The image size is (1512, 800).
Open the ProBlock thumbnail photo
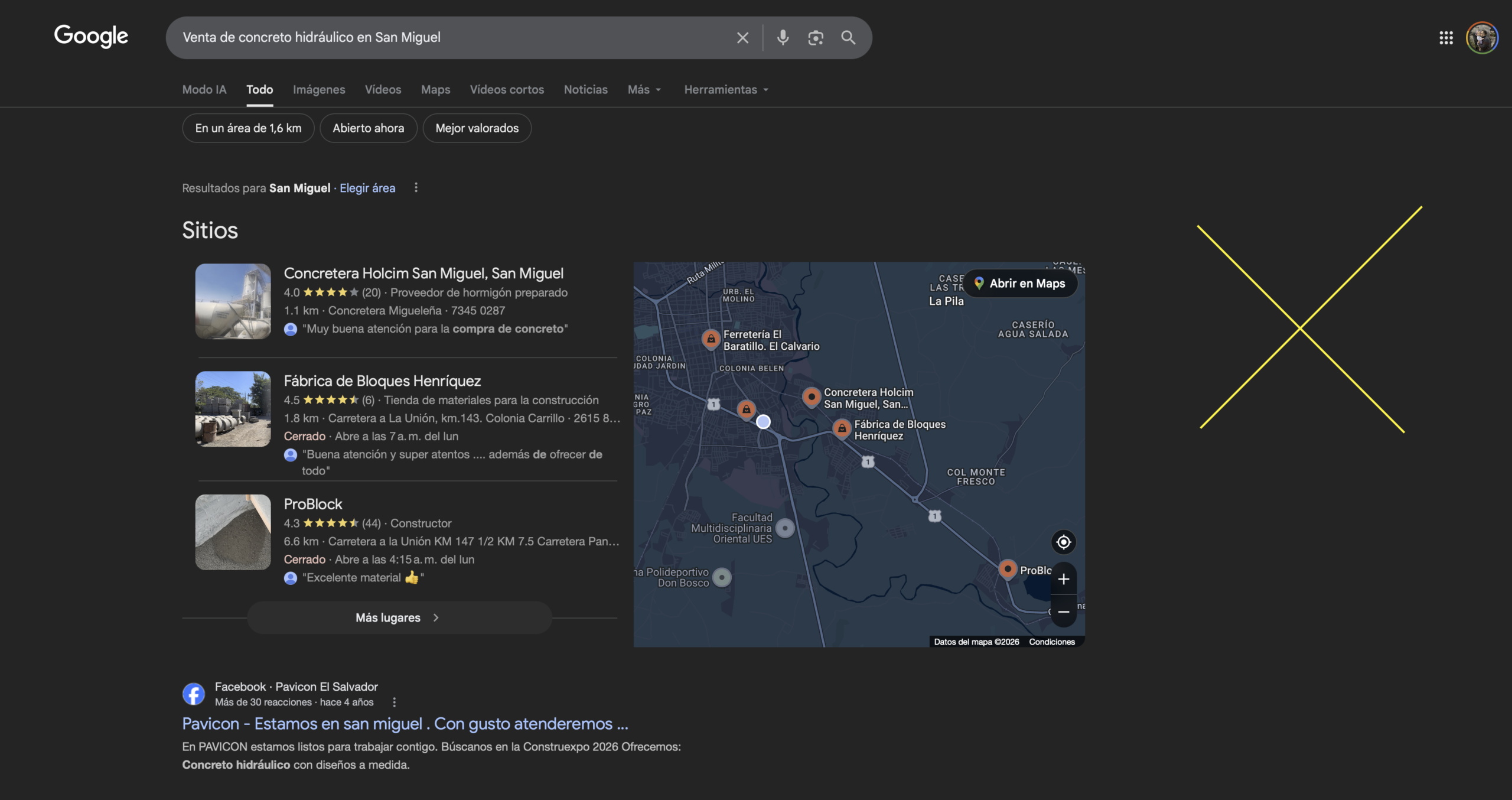(233, 532)
